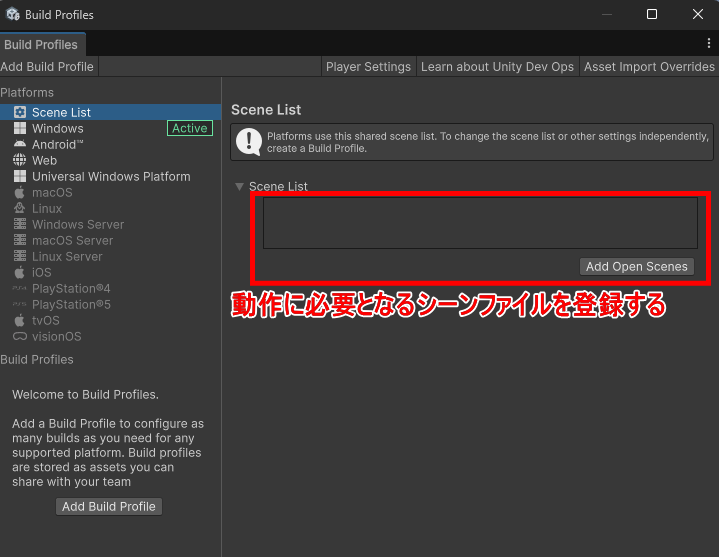The height and width of the screenshot is (557, 719).
Task: Select the Scene List platform icon
Action: (x=20, y=112)
